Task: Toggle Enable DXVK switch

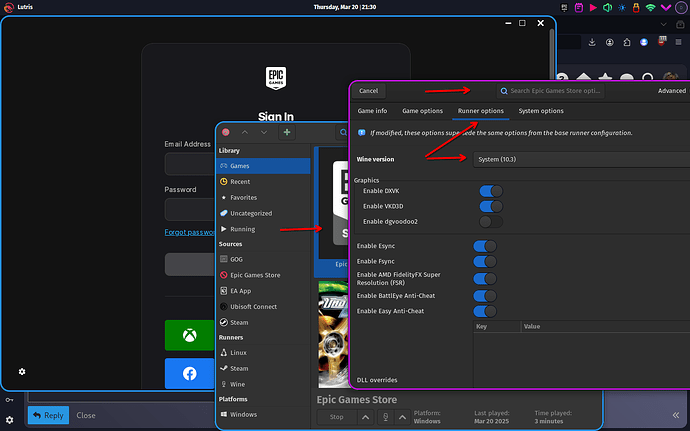Action: (x=491, y=191)
